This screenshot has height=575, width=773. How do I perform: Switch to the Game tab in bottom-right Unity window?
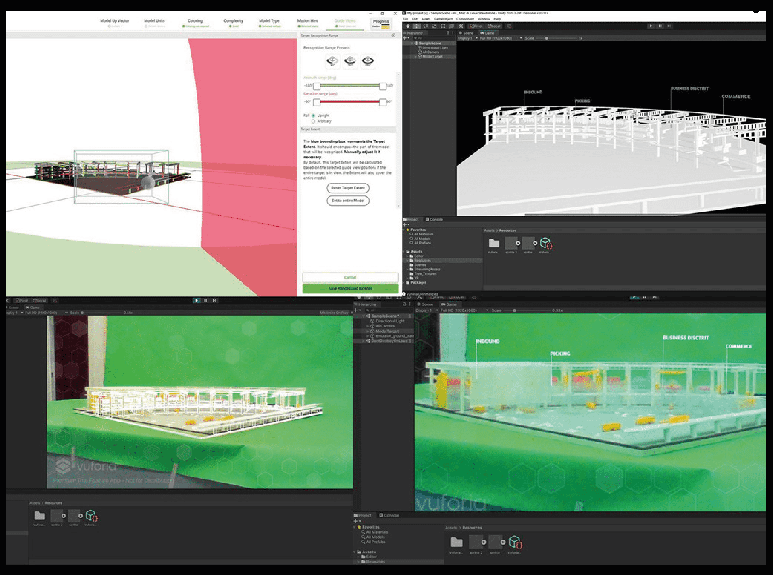(450, 305)
